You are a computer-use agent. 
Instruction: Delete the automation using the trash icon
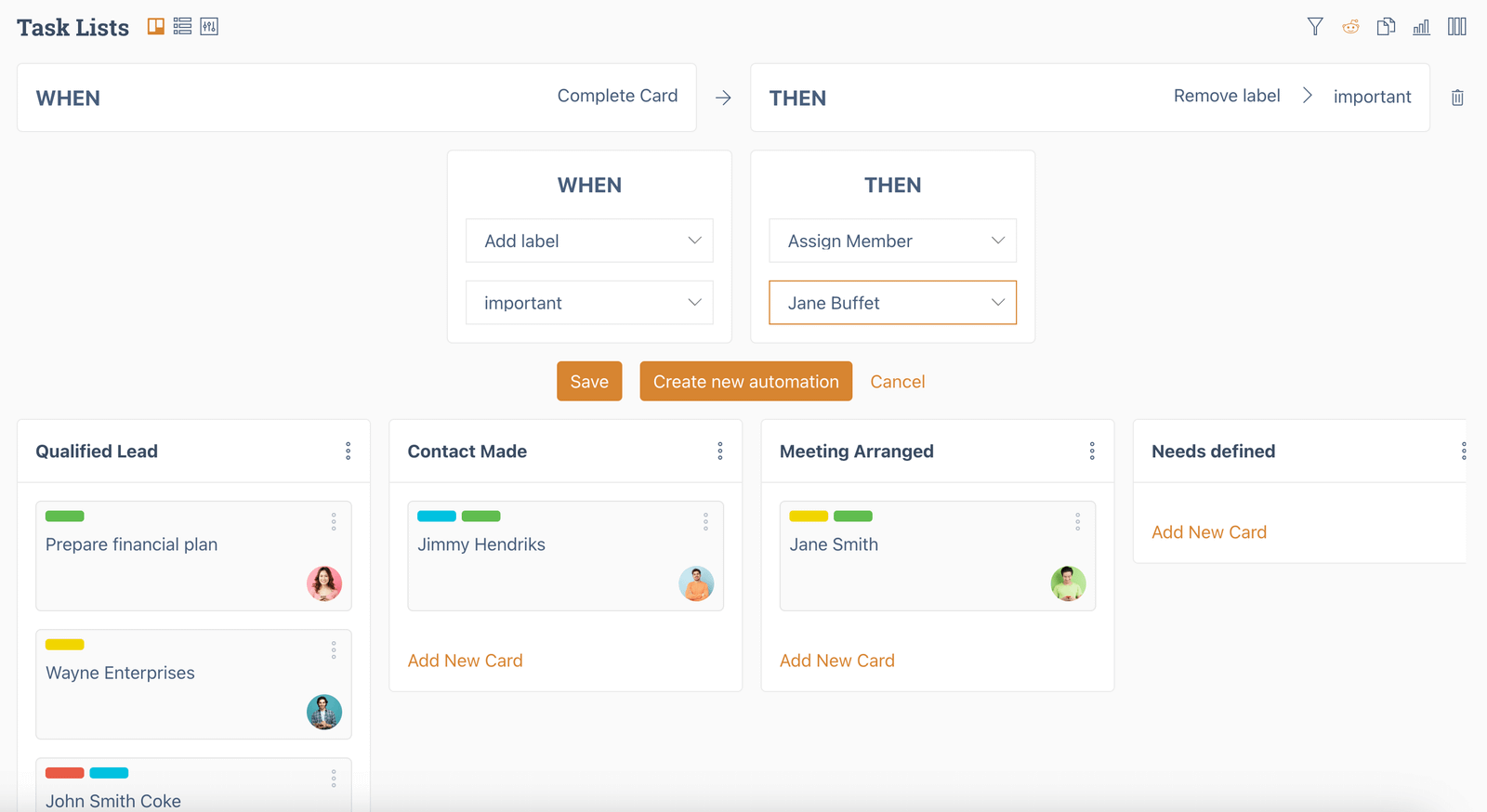coord(1457,98)
